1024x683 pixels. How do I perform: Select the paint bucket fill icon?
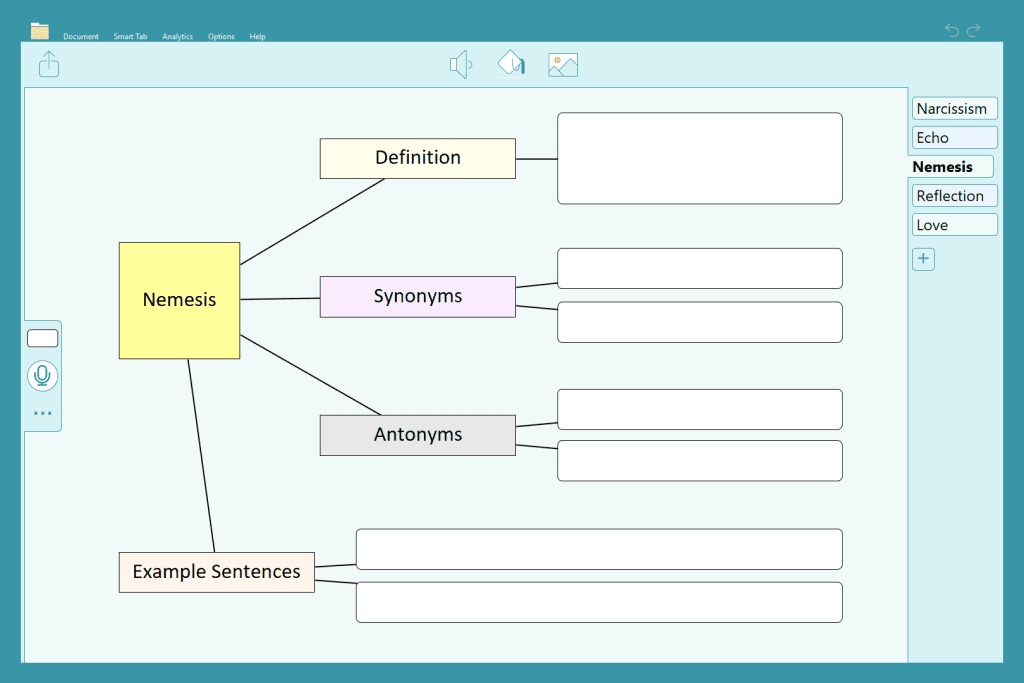tap(511, 64)
